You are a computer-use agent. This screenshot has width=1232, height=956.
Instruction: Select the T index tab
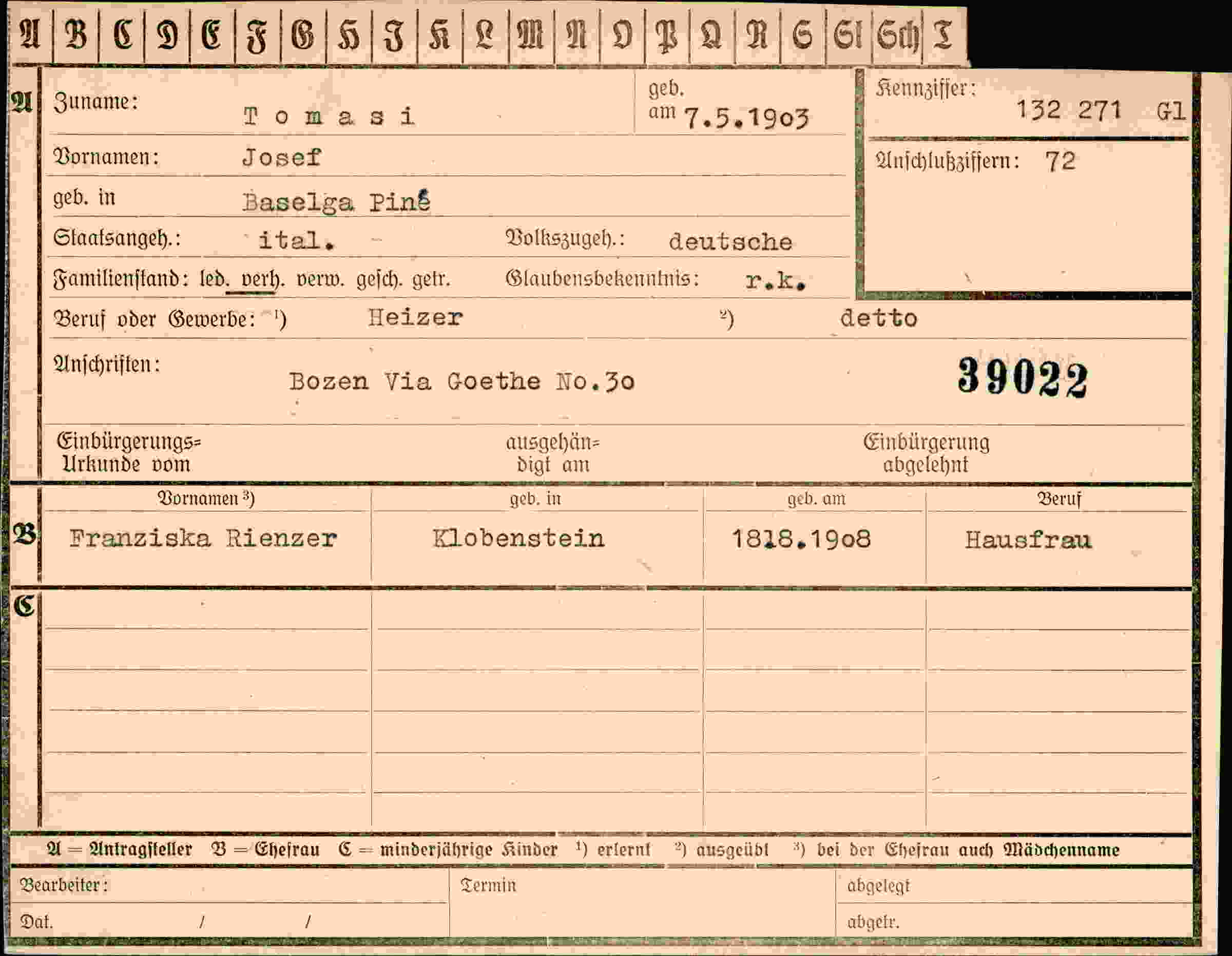click(943, 35)
